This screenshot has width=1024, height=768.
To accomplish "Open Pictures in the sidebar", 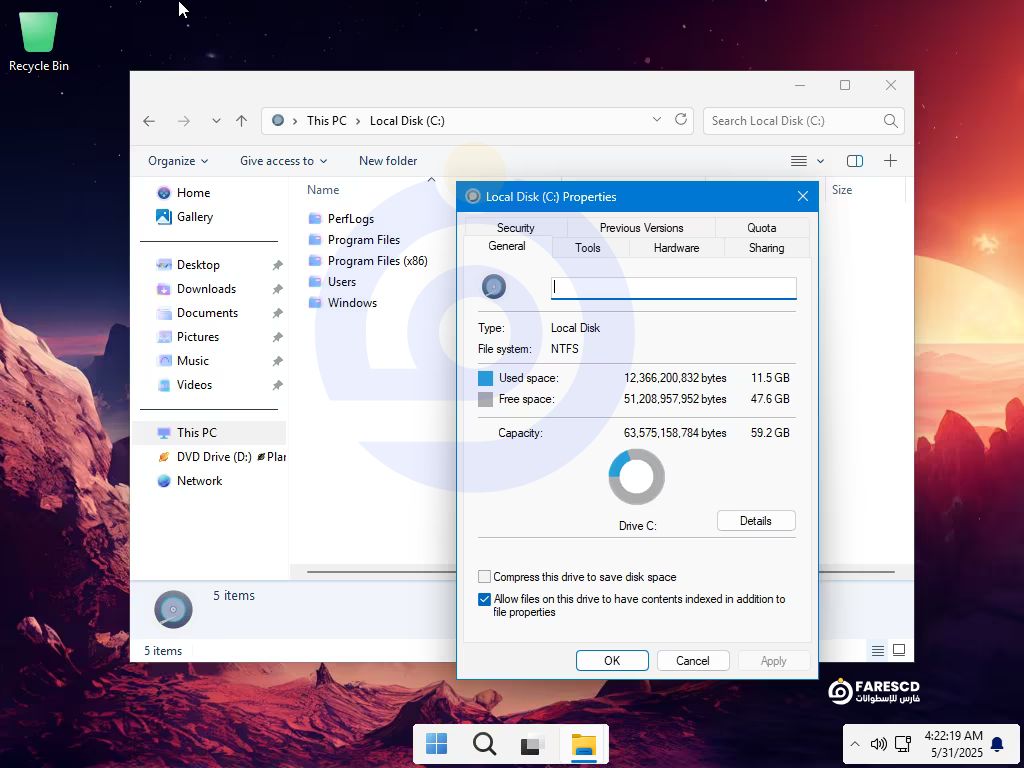I will (x=198, y=337).
